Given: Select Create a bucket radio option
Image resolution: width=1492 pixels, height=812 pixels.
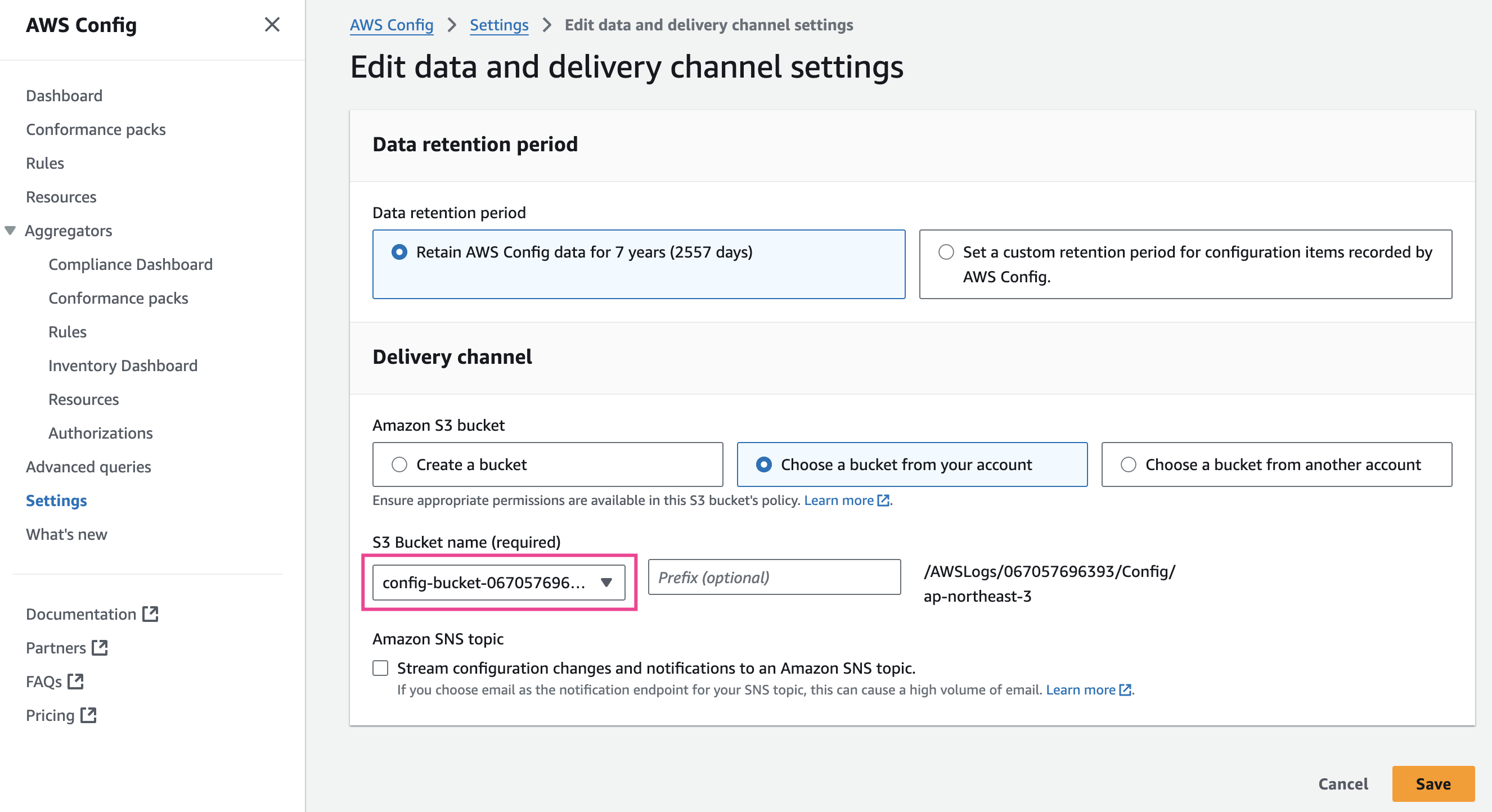Looking at the screenshot, I should pos(399,464).
